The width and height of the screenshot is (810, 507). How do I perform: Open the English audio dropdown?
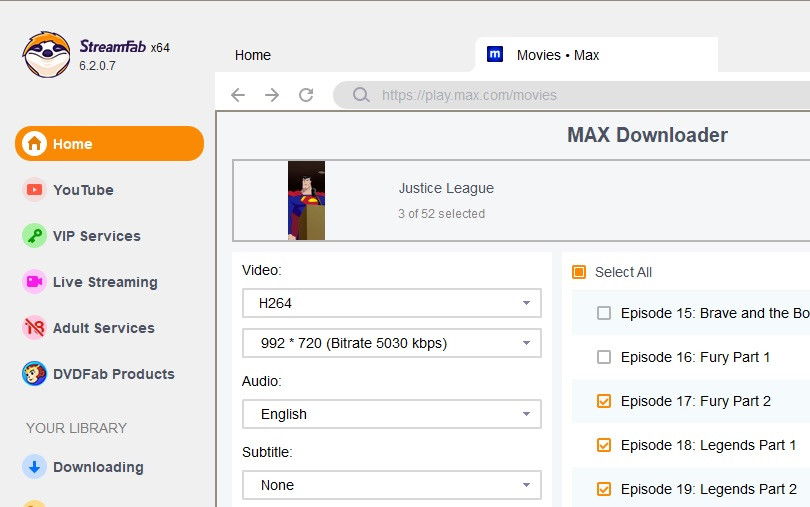pyautogui.click(x=391, y=414)
